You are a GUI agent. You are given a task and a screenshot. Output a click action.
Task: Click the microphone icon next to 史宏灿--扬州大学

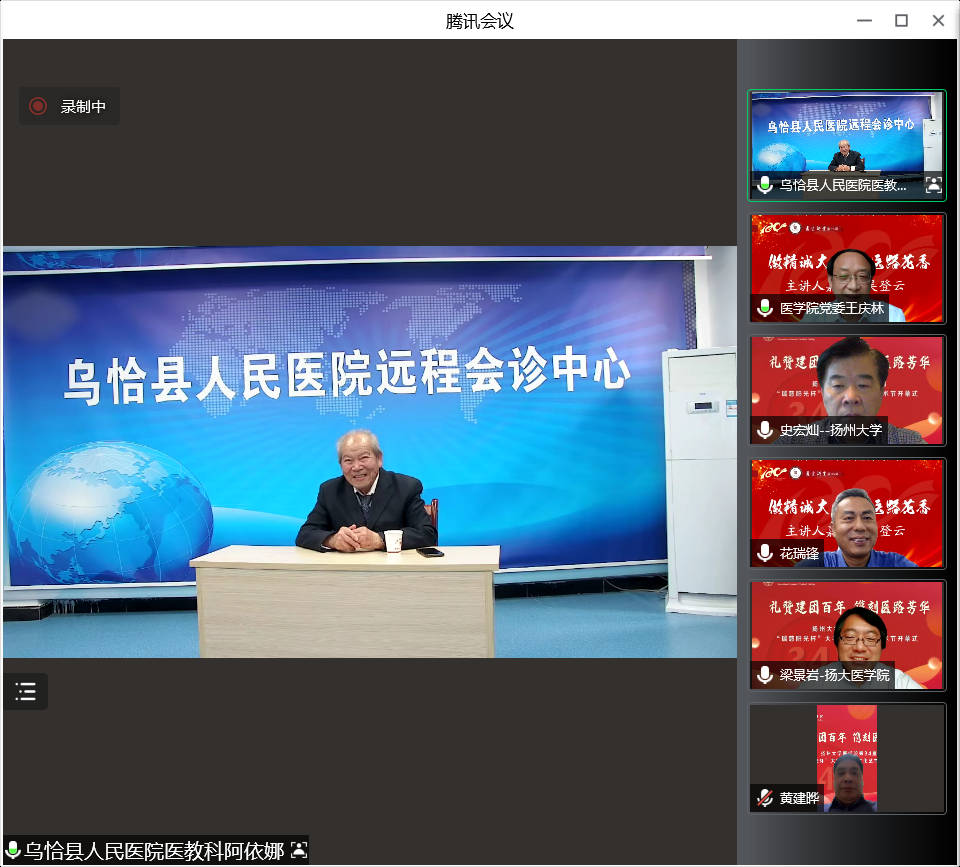[765, 430]
